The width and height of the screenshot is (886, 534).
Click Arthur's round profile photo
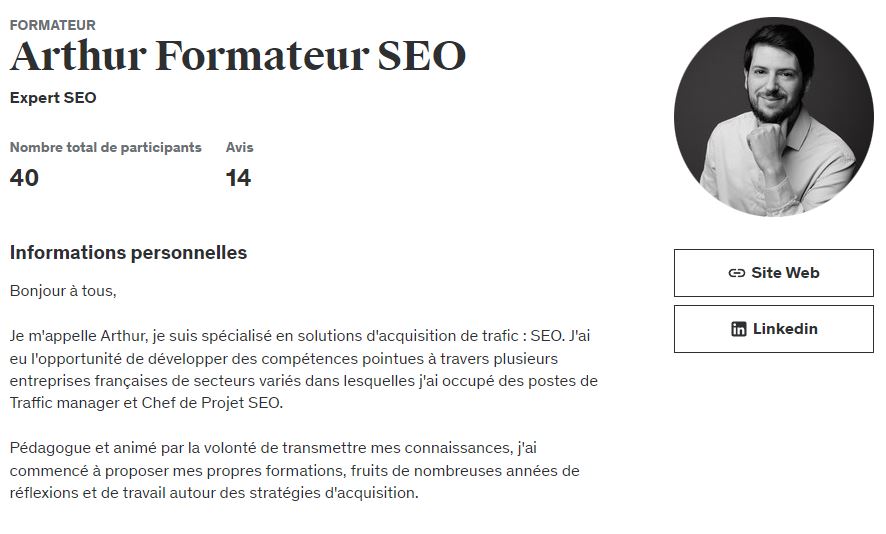(773, 117)
